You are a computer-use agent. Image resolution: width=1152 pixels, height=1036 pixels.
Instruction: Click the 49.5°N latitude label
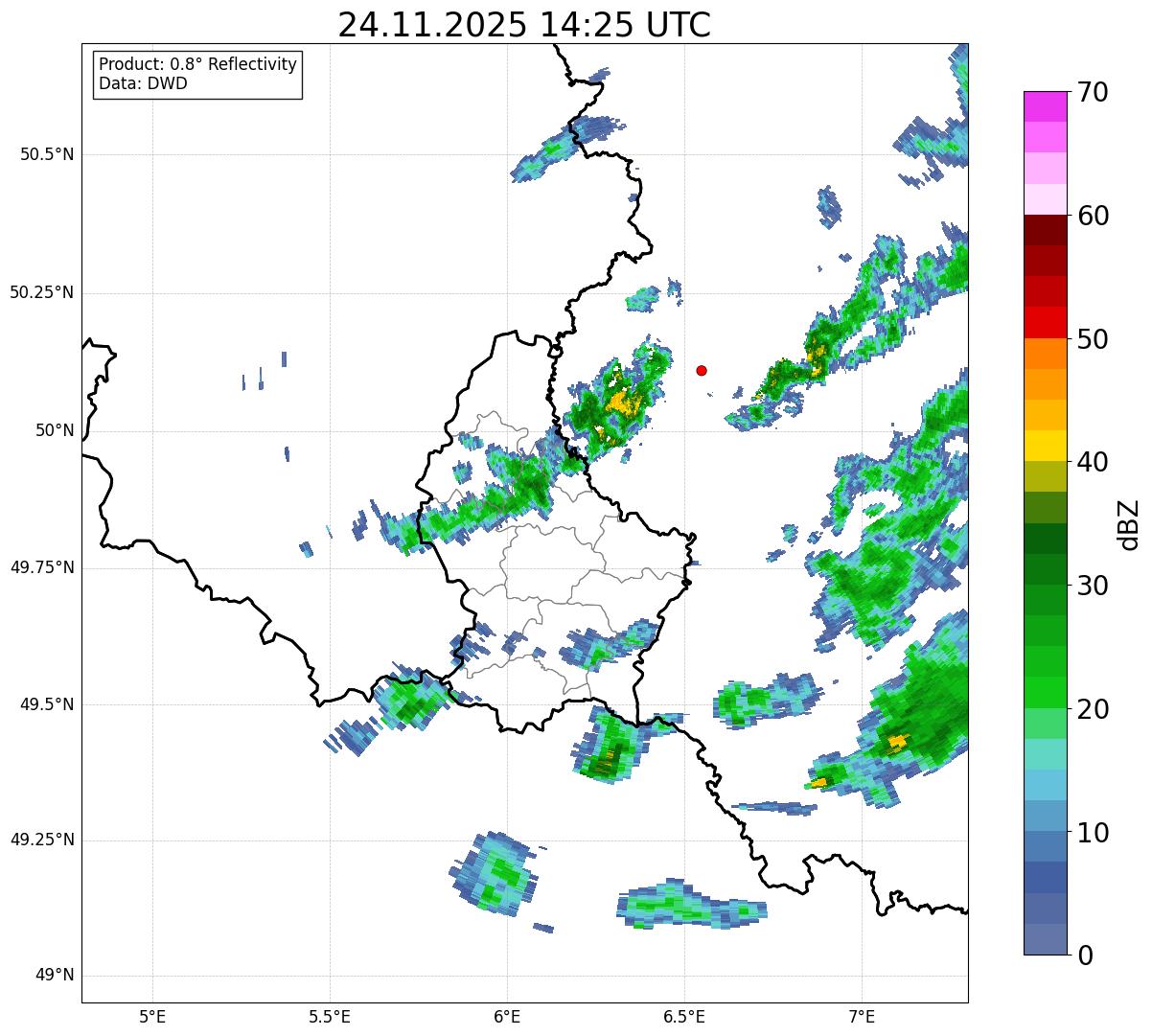click(47, 704)
